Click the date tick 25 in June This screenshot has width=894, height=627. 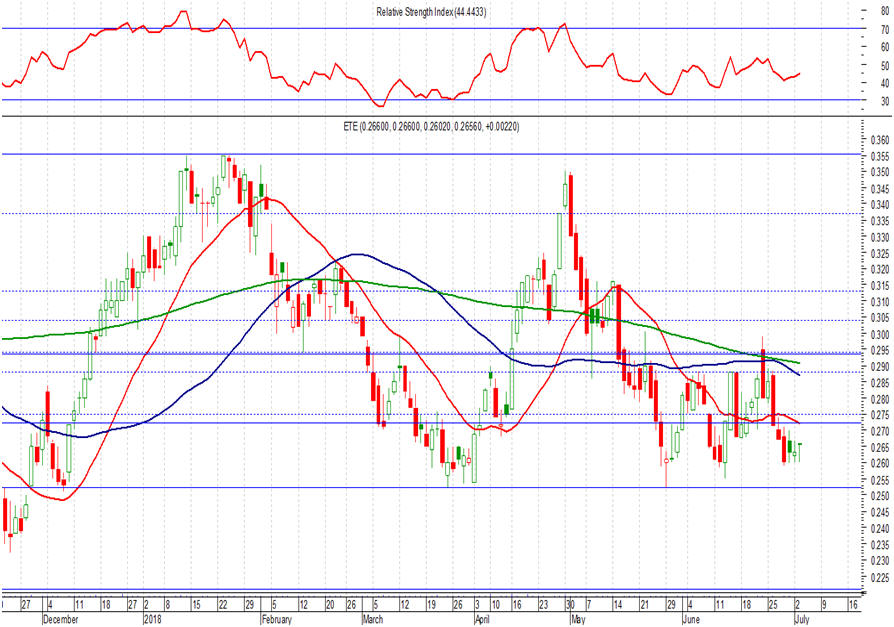pyautogui.click(x=773, y=605)
